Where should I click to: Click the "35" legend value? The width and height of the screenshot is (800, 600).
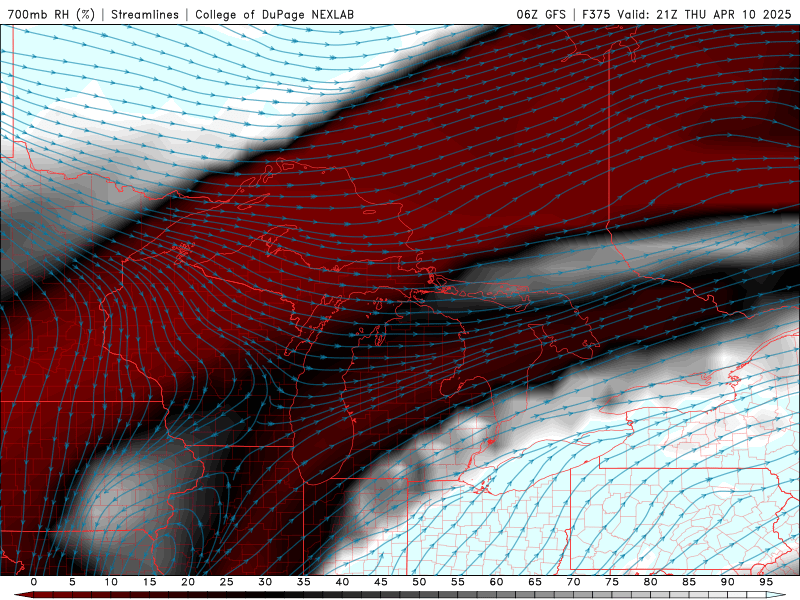pos(303,582)
